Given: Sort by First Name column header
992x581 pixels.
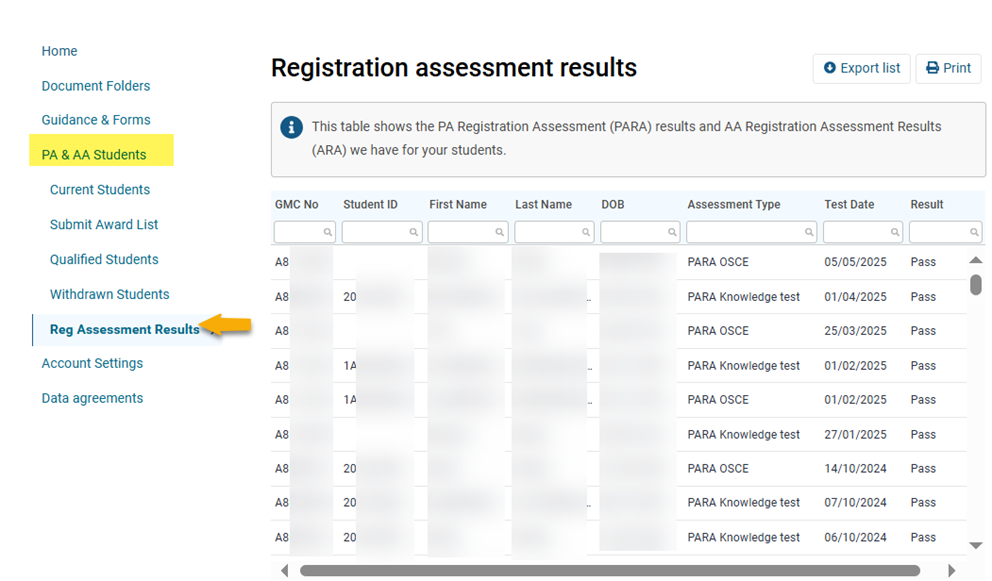Looking at the screenshot, I should (458, 204).
